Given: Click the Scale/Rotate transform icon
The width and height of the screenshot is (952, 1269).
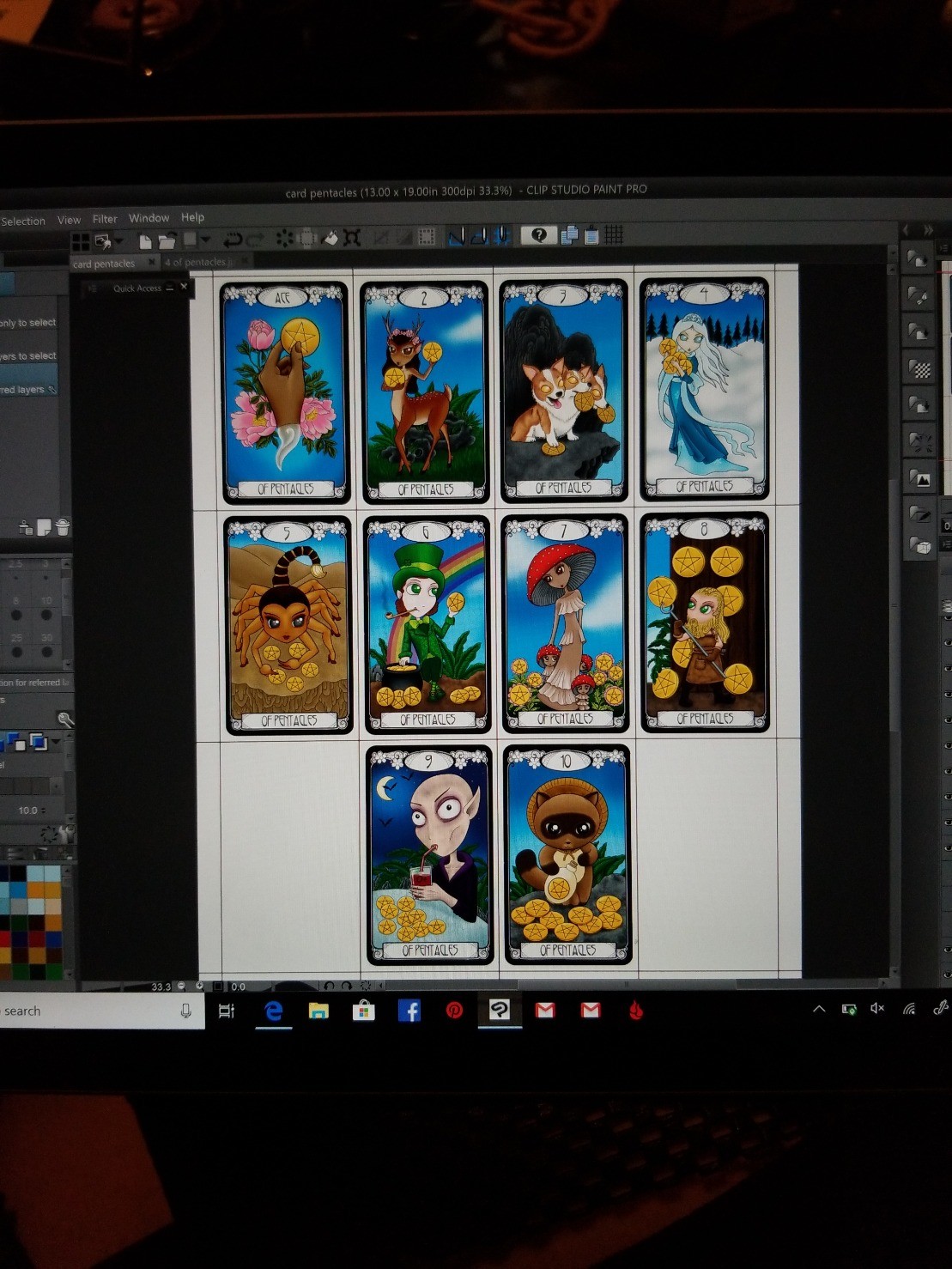Looking at the screenshot, I should pos(351,238).
